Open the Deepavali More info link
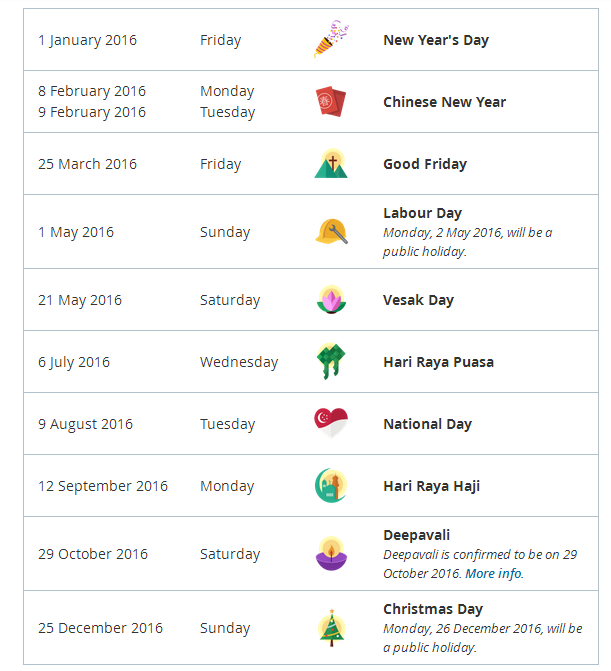Viewport: 611px width, 671px height. pyautogui.click(x=493, y=573)
